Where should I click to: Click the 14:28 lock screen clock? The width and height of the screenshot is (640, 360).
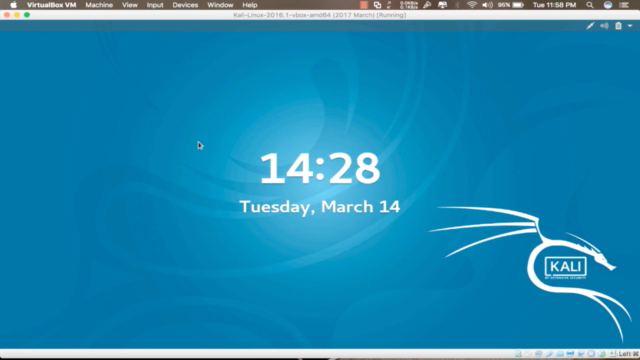tap(320, 168)
